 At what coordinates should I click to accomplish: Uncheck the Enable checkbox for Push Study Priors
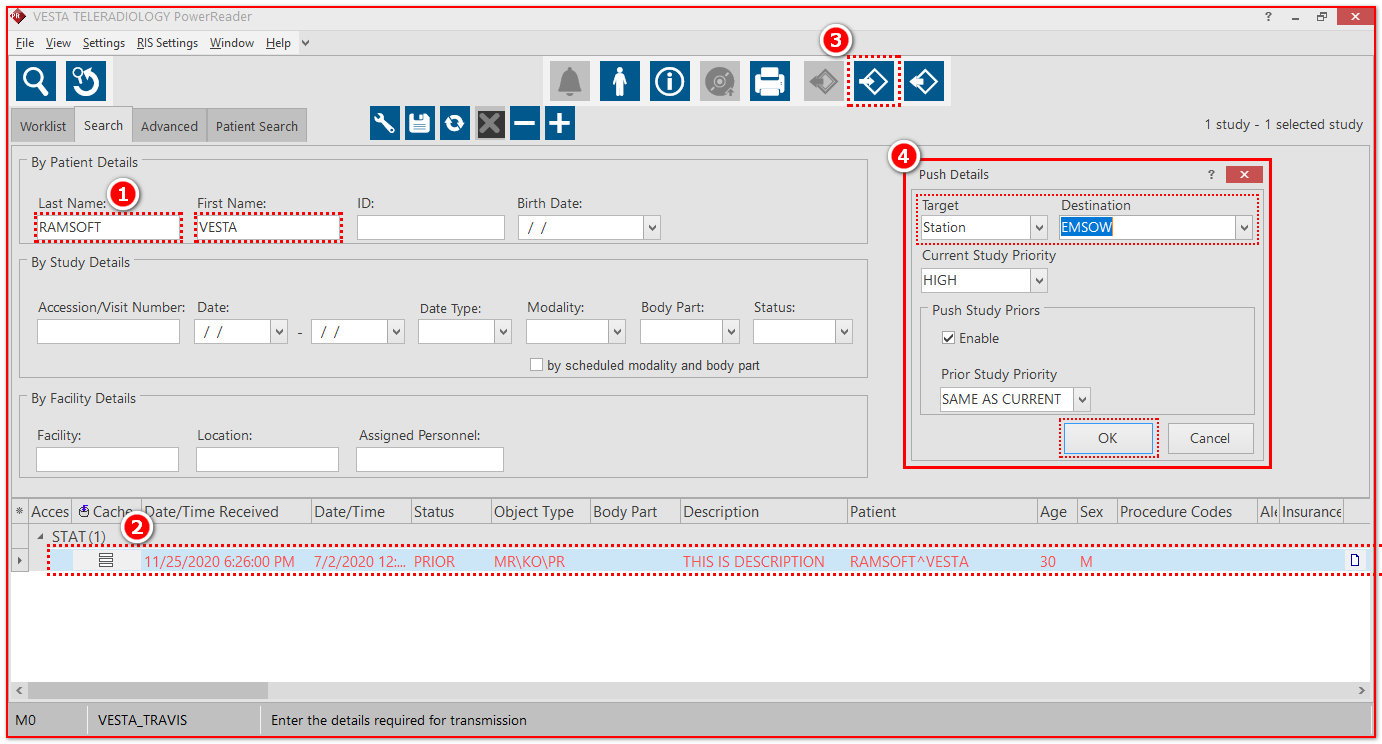point(948,338)
